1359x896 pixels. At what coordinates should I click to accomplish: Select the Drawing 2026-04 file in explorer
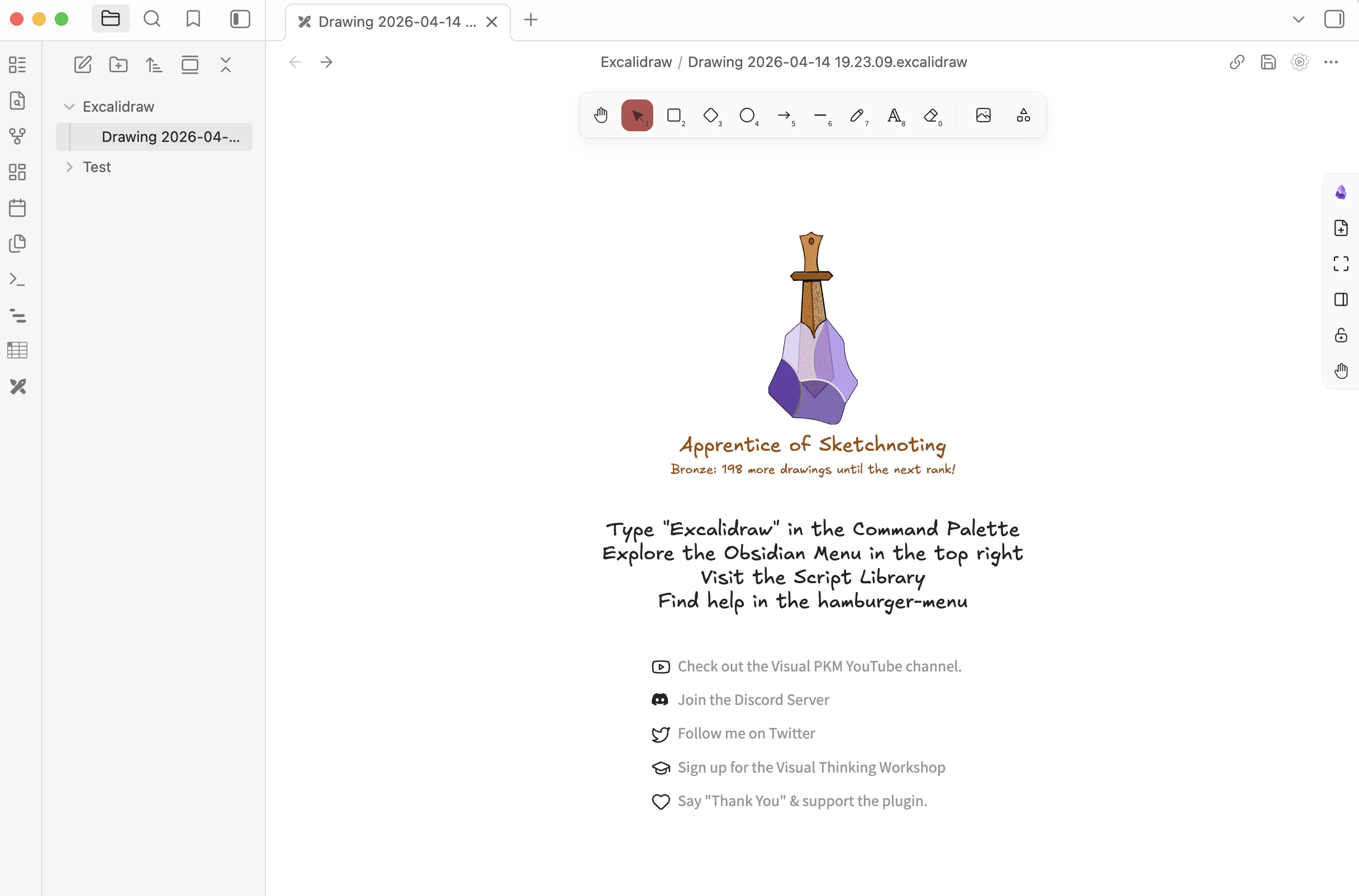pos(170,137)
